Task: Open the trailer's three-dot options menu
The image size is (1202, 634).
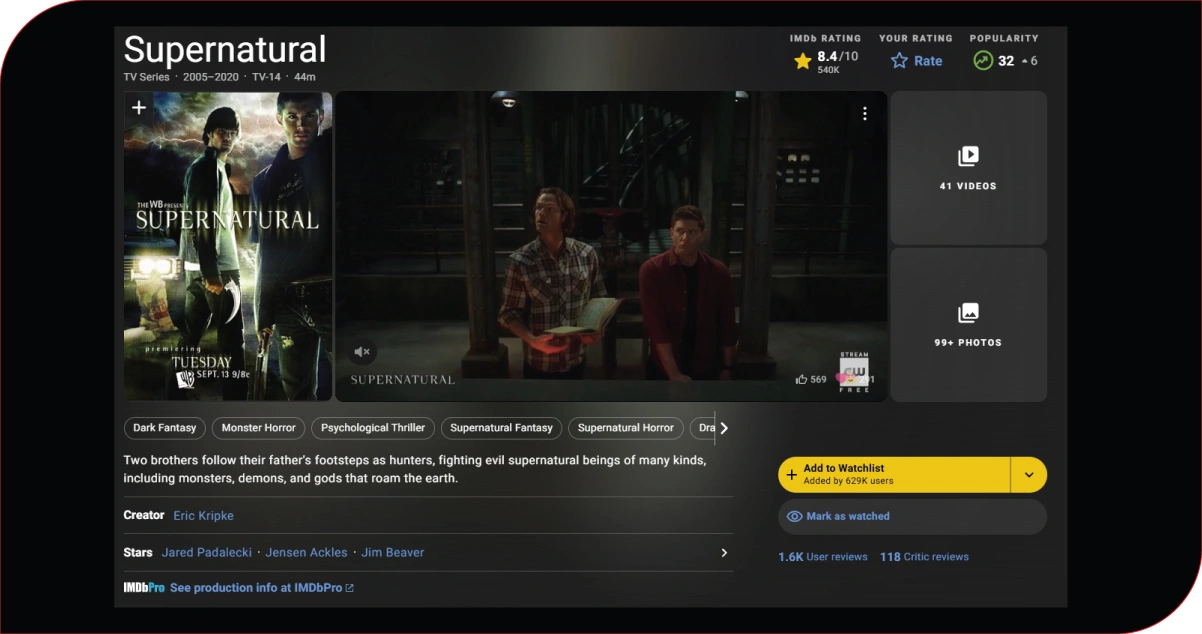Action: tap(865, 114)
